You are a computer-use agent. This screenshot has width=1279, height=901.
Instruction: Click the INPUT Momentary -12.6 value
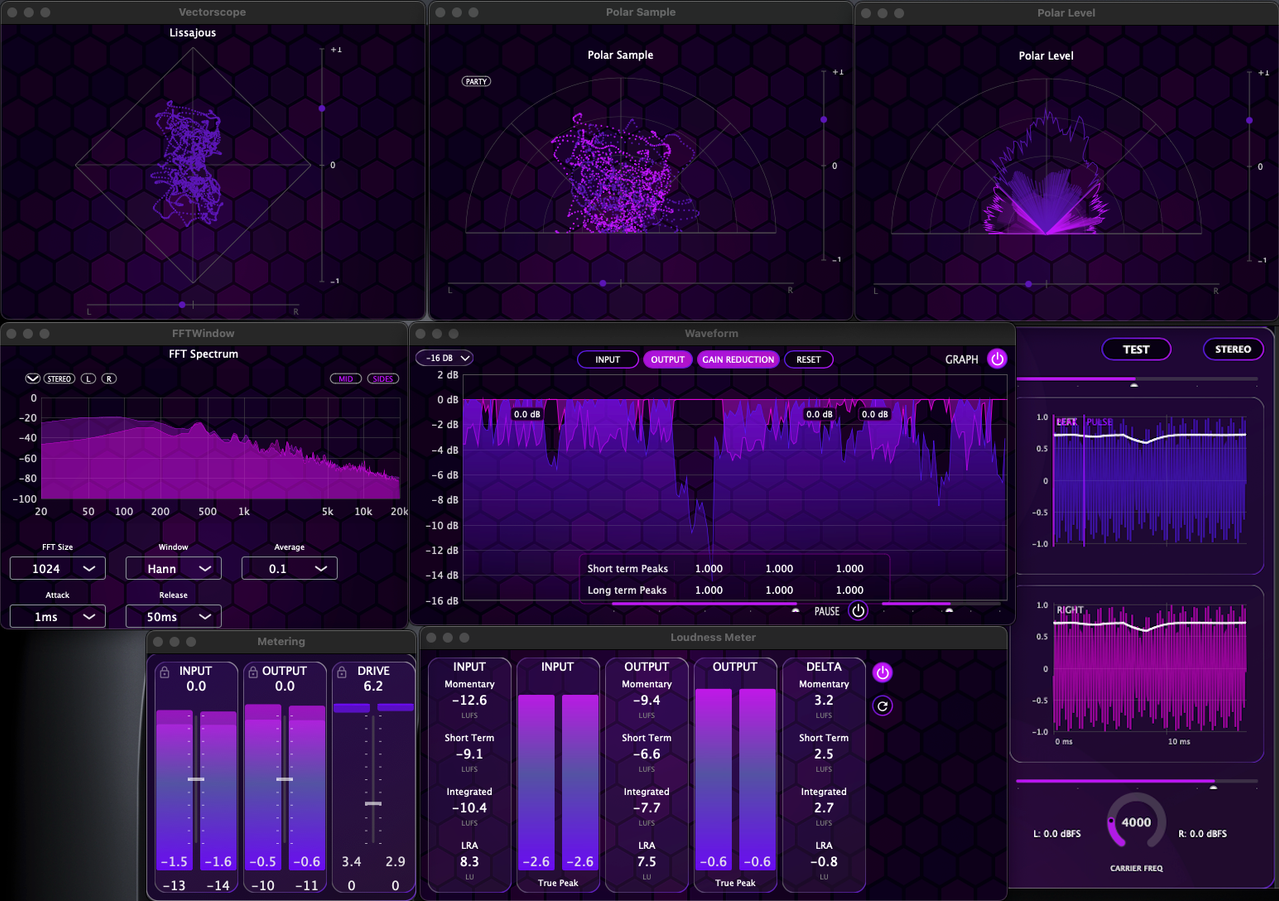(x=469, y=700)
